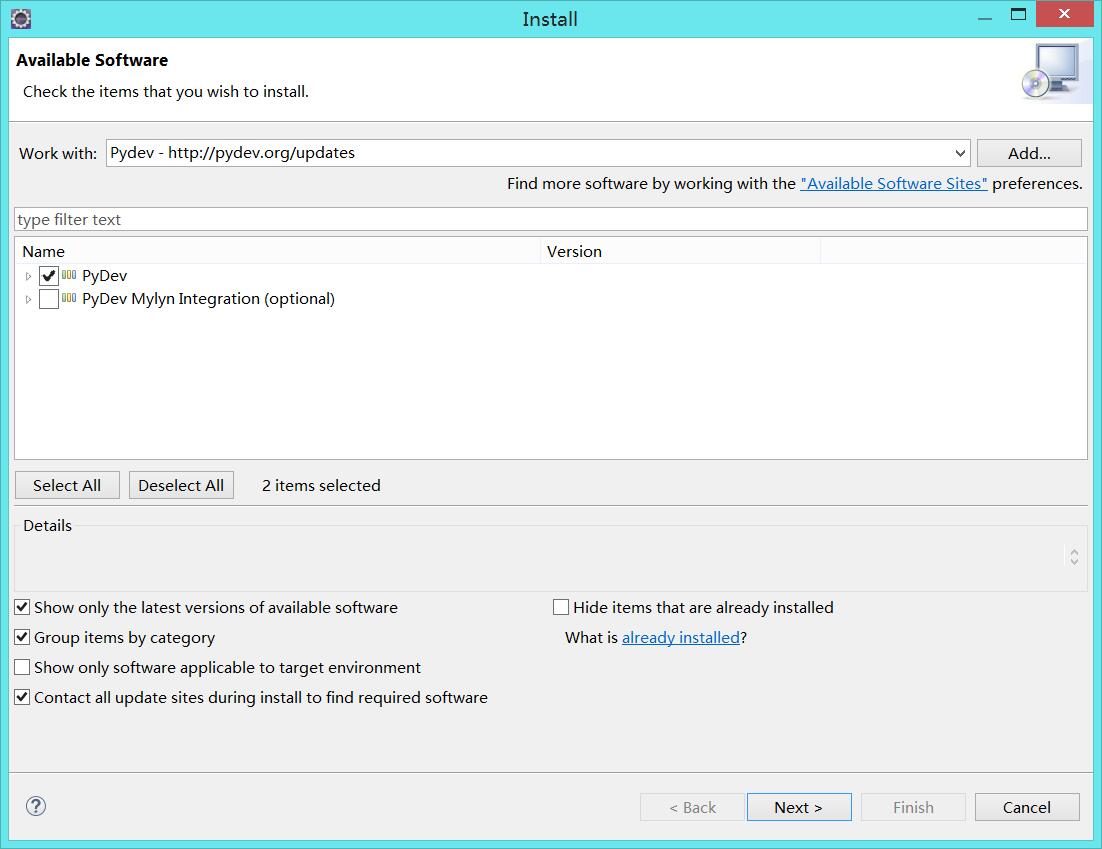Click the Version column header
The image size is (1102, 849).
pyautogui.click(x=680, y=252)
